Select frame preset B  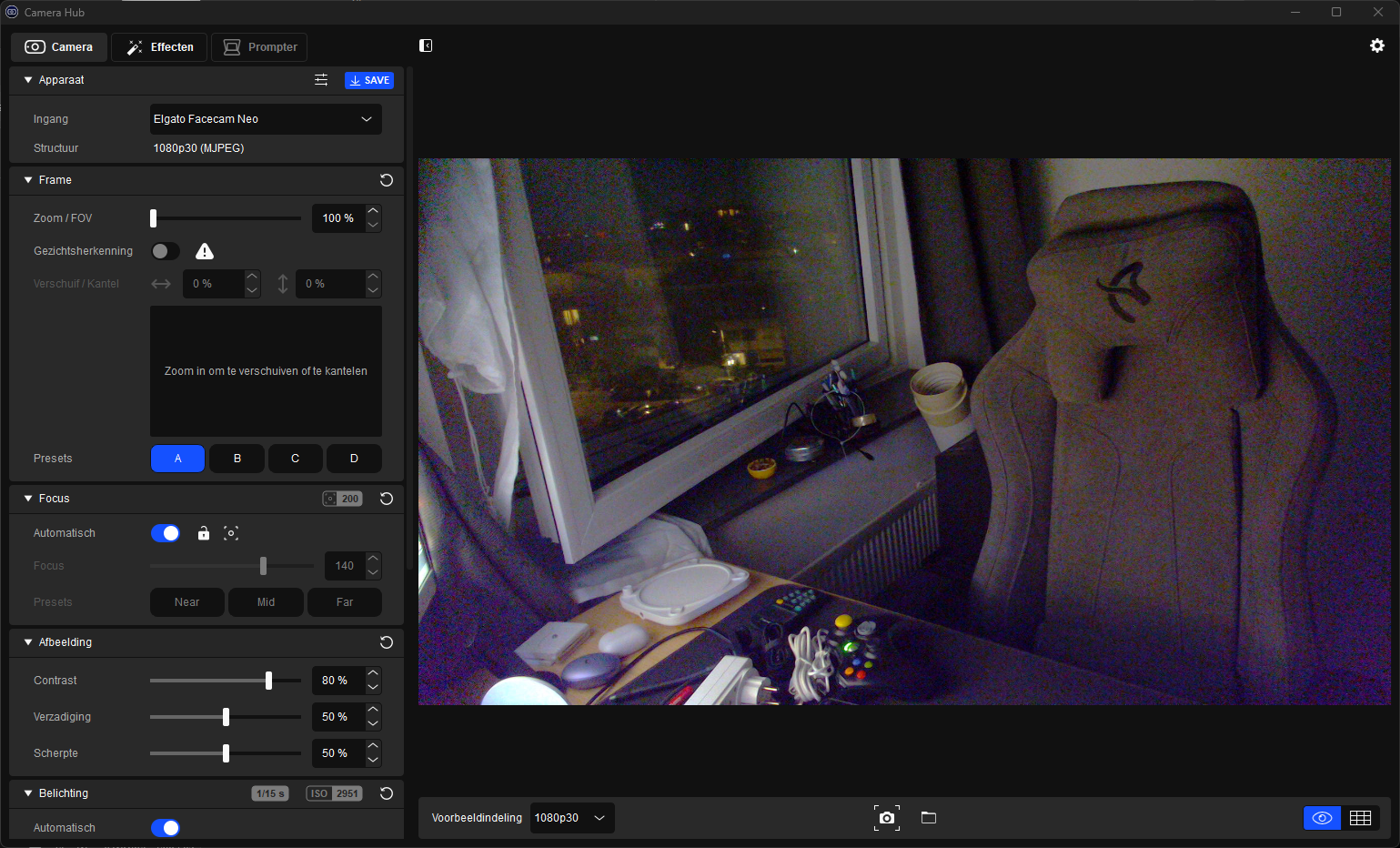tap(237, 459)
